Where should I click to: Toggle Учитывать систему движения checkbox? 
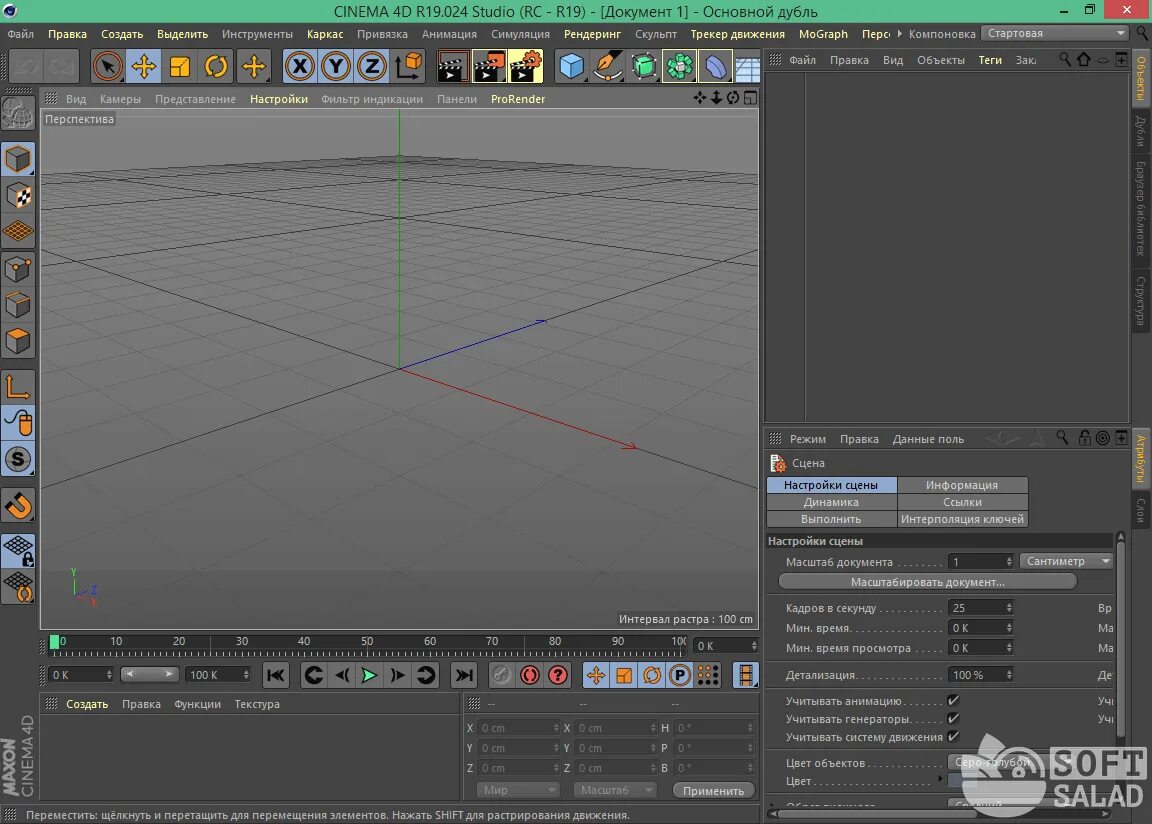953,737
